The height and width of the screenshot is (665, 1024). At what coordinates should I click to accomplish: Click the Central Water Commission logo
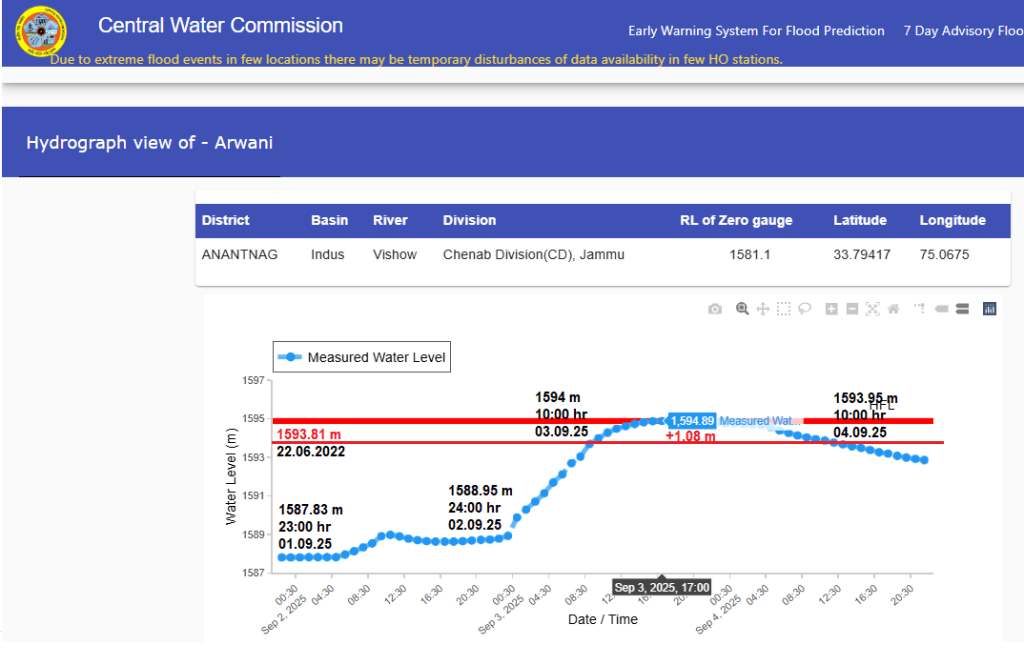coord(41,33)
